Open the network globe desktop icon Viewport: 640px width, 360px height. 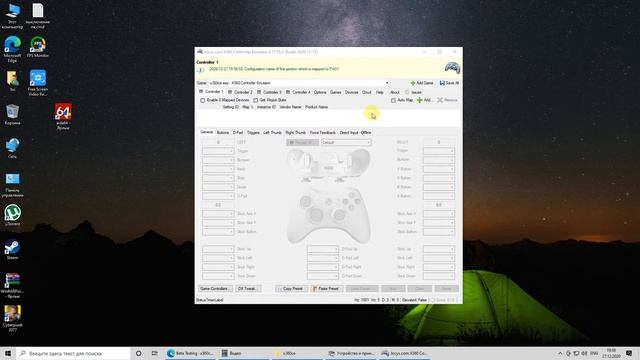(x=12, y=148)
